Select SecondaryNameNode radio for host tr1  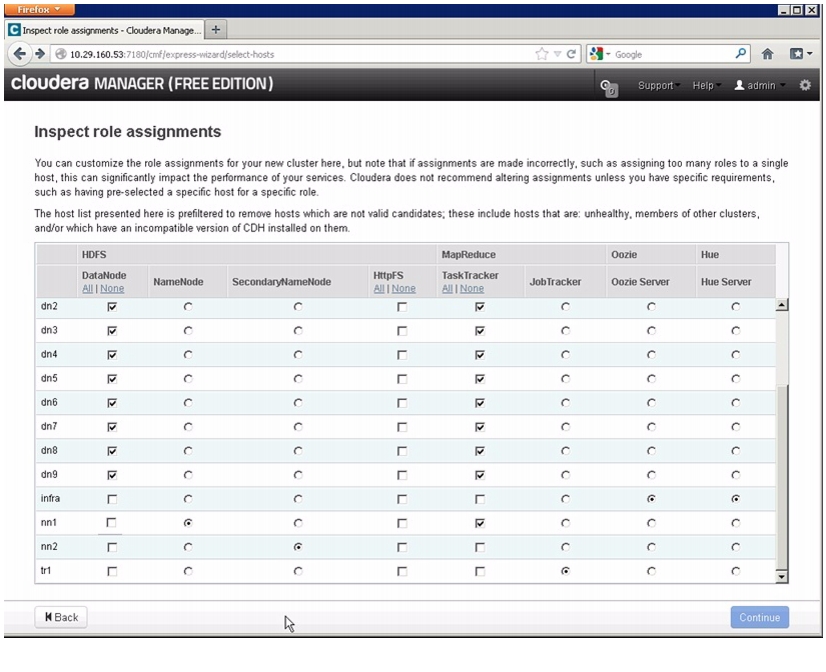point(298,571)
